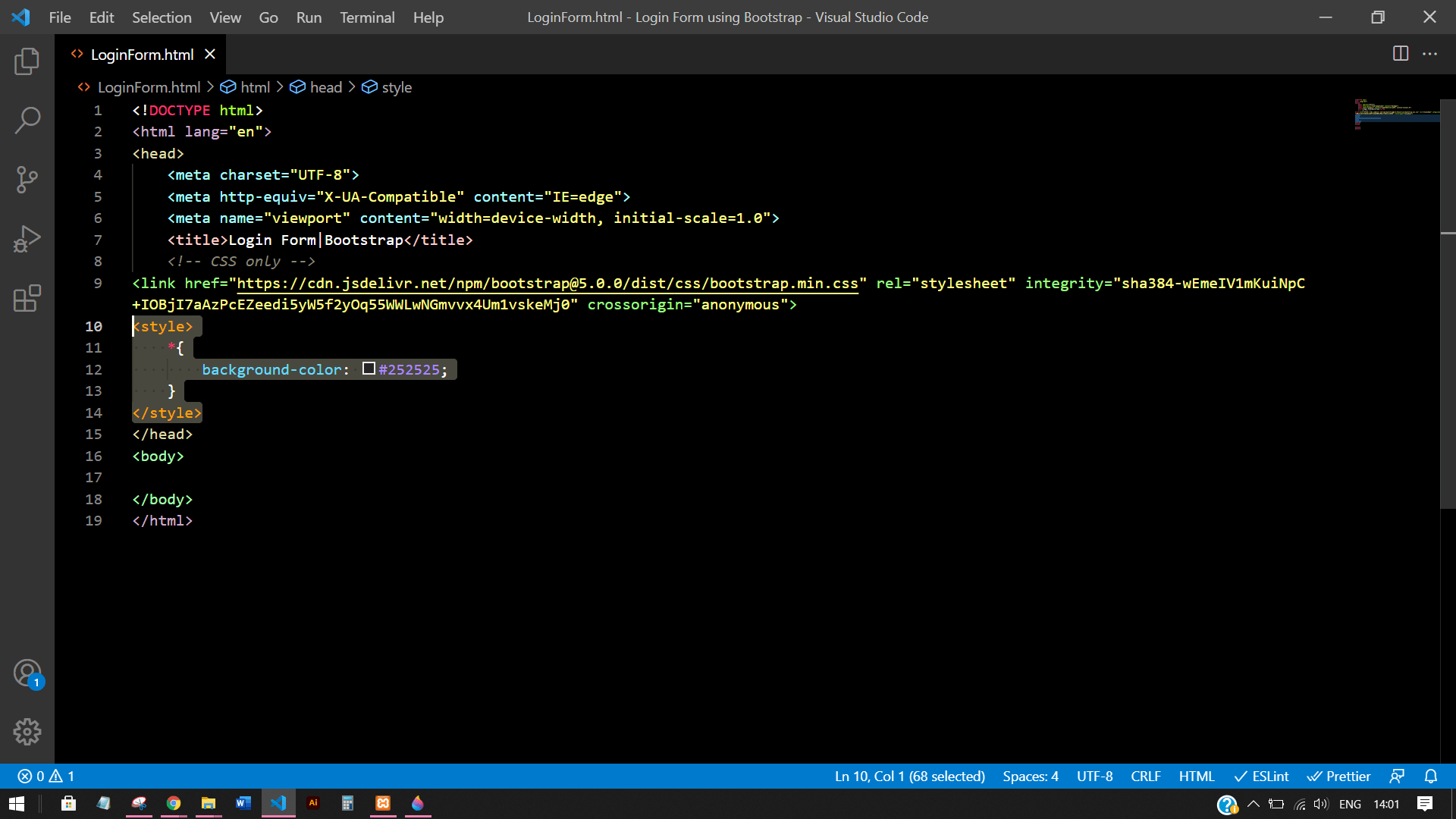Click the Accounts icon with badge

[x=27, y=673]
